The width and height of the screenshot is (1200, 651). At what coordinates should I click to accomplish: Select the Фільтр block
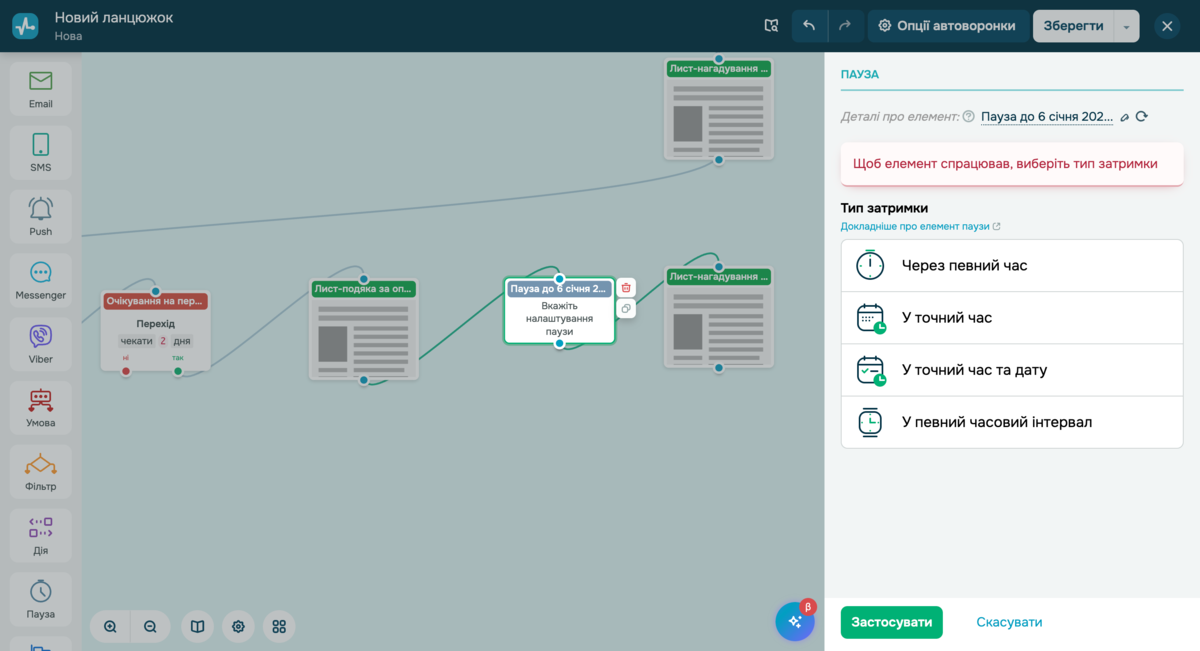[41, 472]
